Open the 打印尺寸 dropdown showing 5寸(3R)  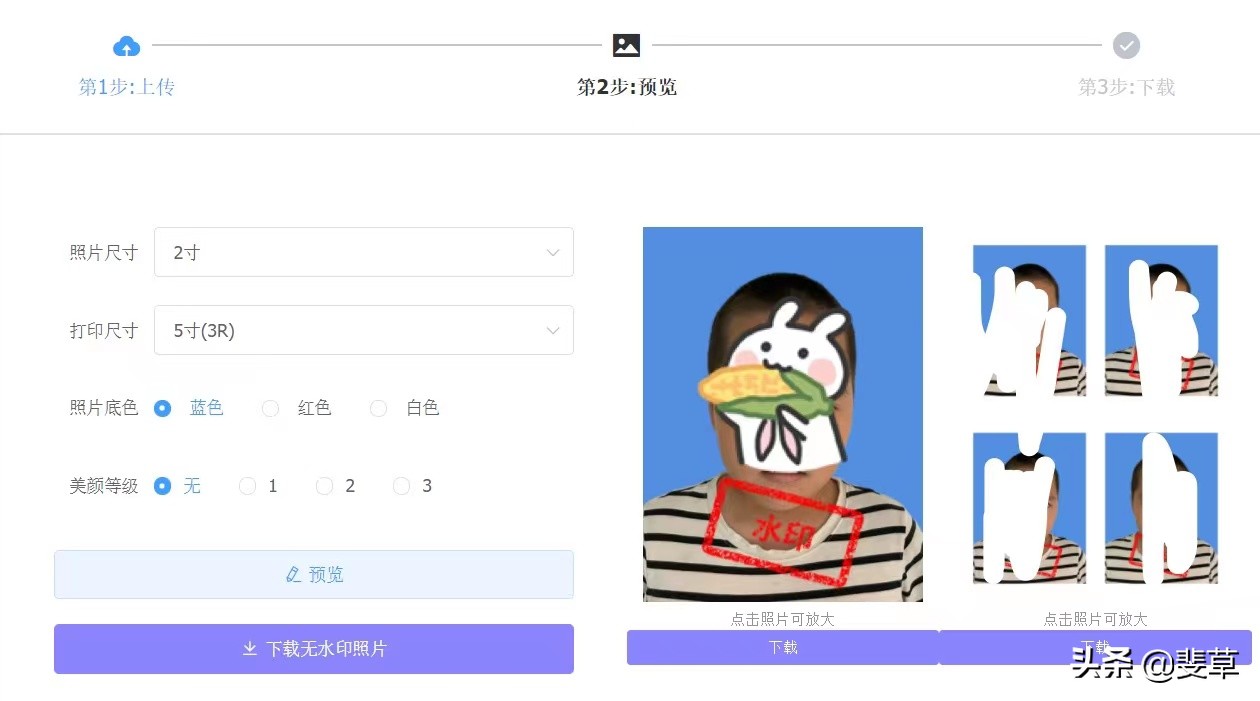[x=364, y=330]
